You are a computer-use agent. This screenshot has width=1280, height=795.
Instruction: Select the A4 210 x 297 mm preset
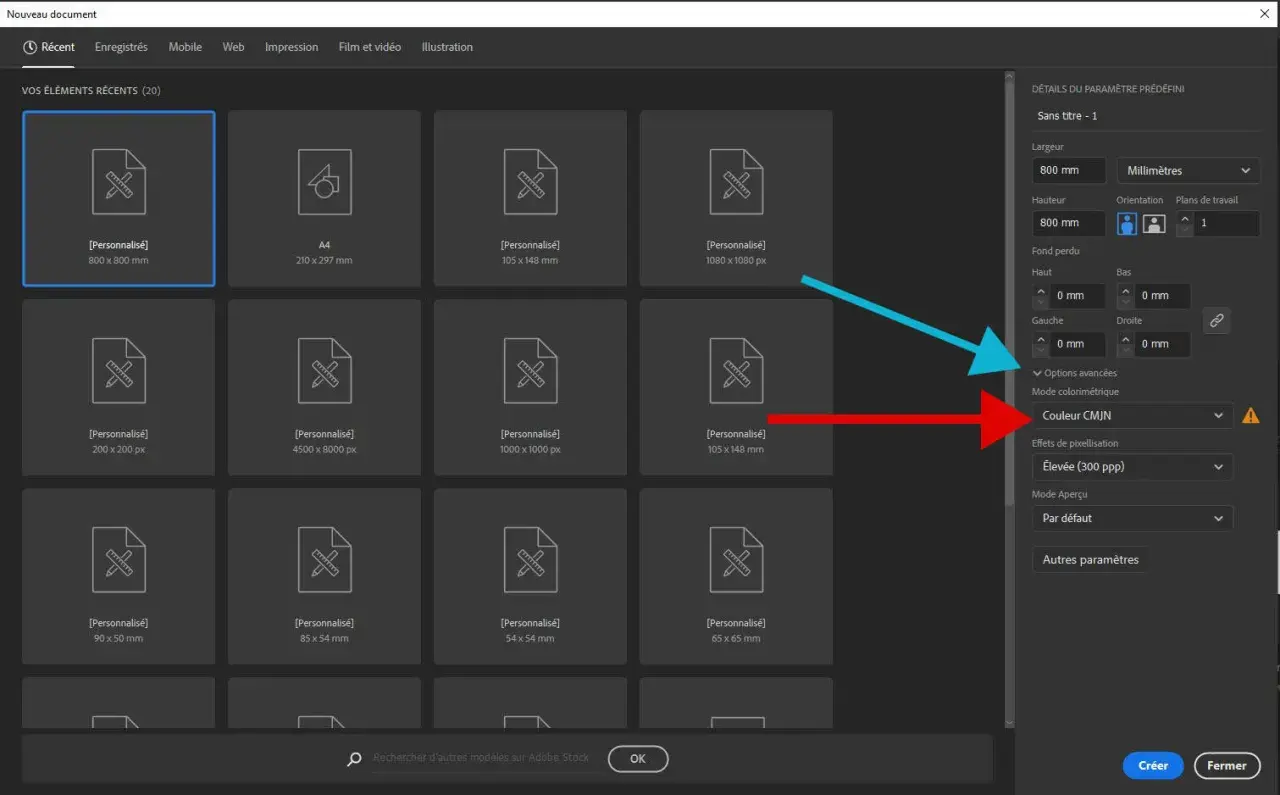pos(324,198)
